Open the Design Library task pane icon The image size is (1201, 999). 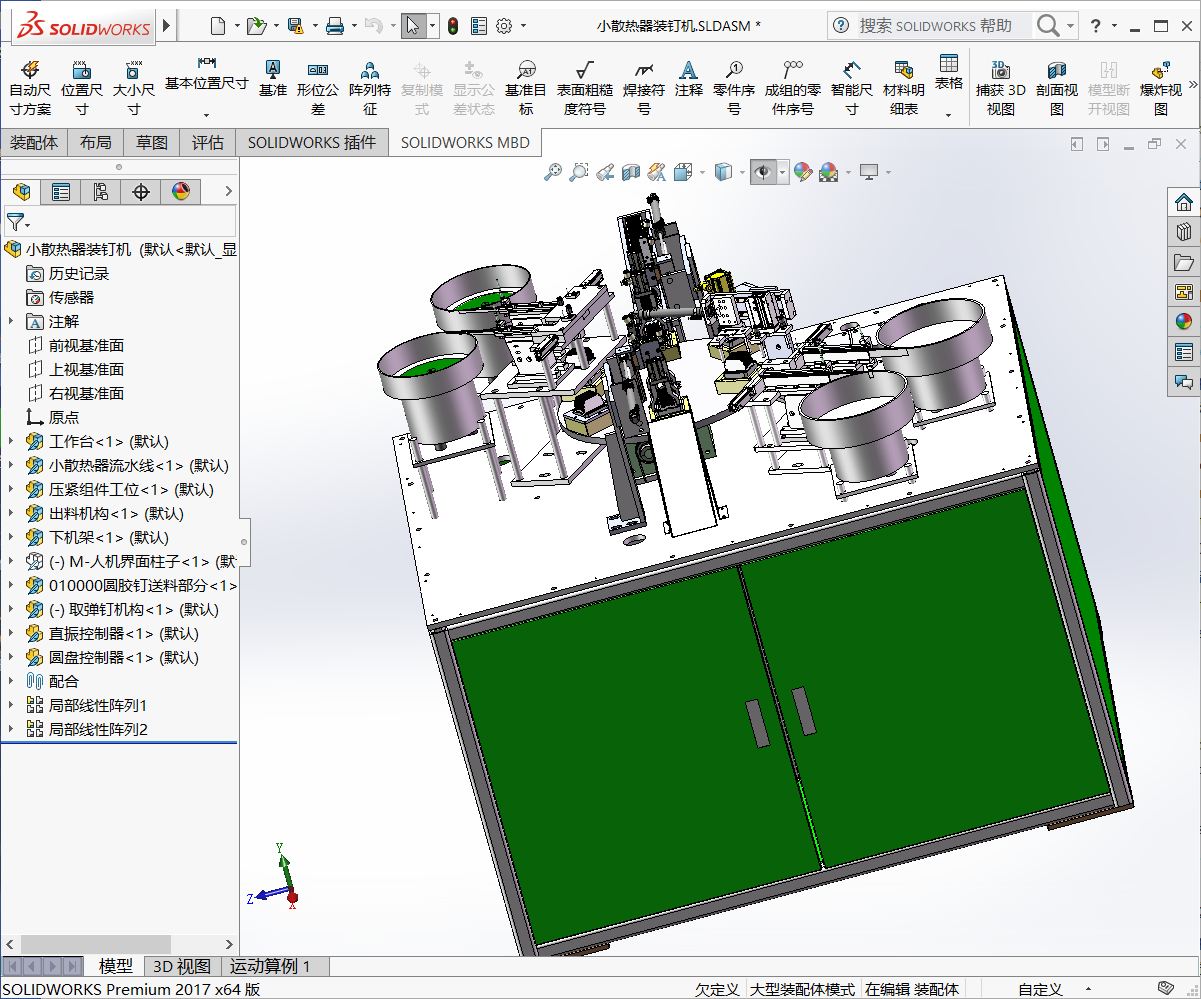1184,232
